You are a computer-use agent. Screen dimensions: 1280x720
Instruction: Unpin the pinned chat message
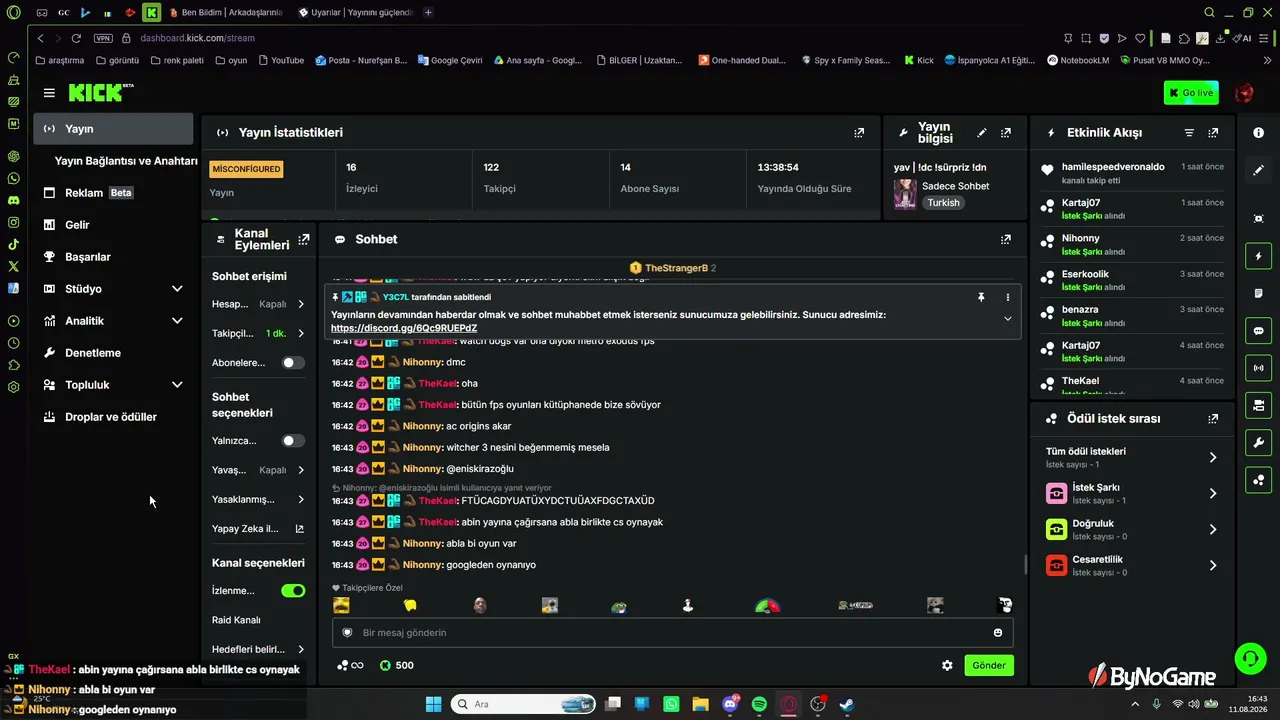point(981,297)
